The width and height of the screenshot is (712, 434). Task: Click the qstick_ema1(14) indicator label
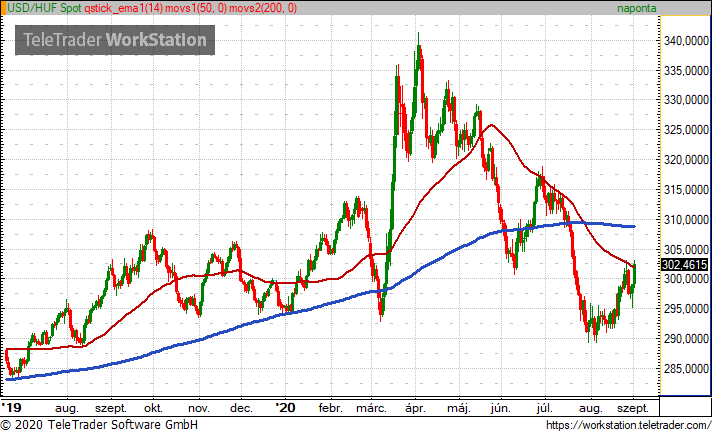[x=124, y=8]
